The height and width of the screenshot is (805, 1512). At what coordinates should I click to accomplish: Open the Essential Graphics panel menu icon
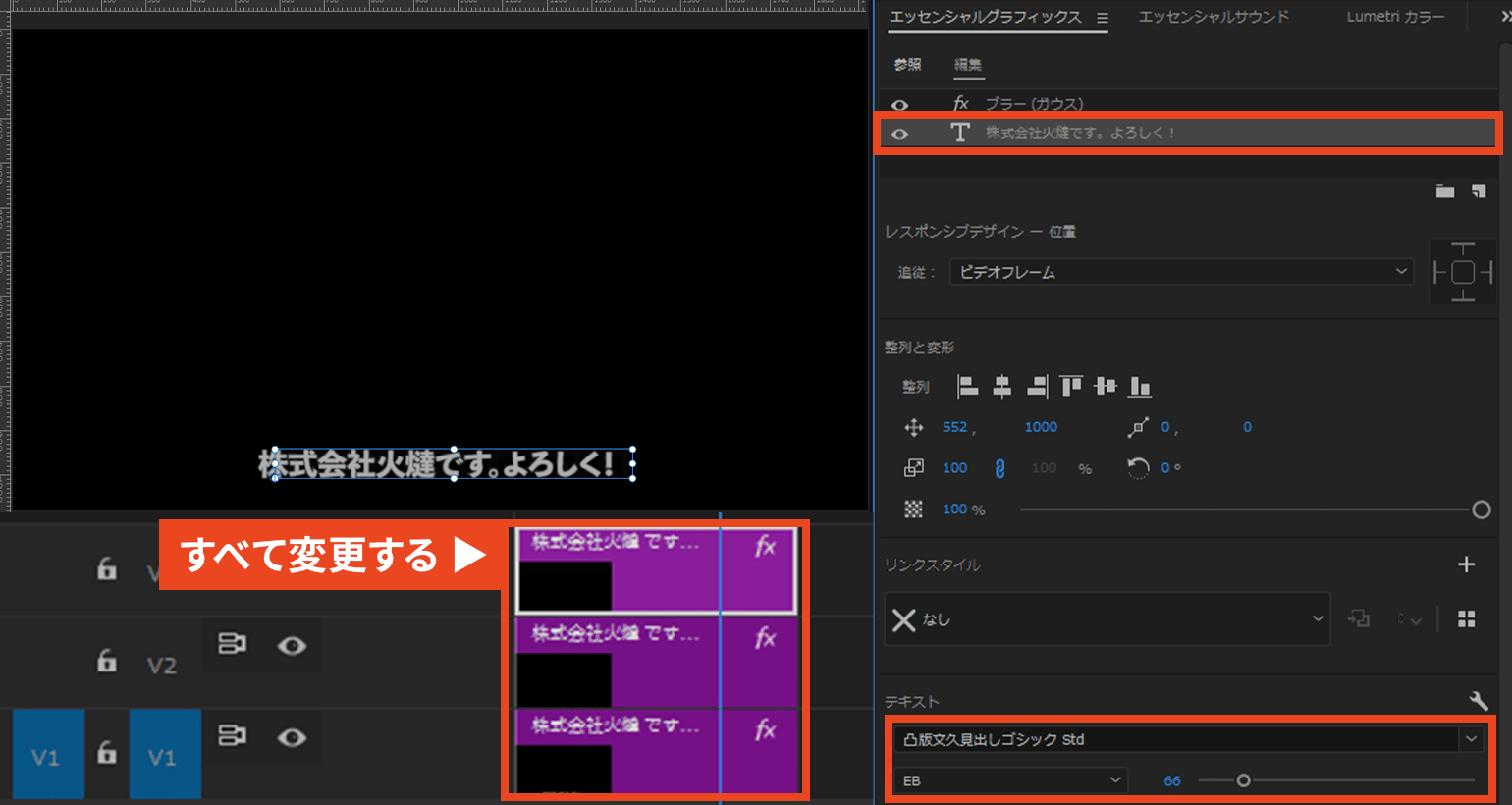click(x=1103, y=18)
